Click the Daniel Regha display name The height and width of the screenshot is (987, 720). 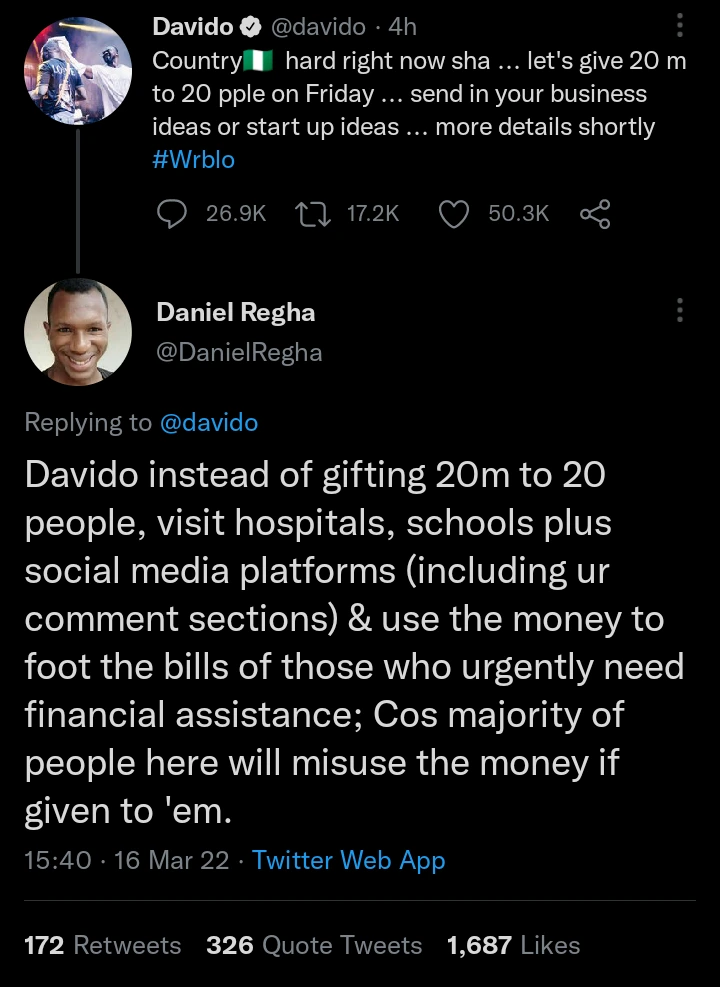tap(236, 313)
